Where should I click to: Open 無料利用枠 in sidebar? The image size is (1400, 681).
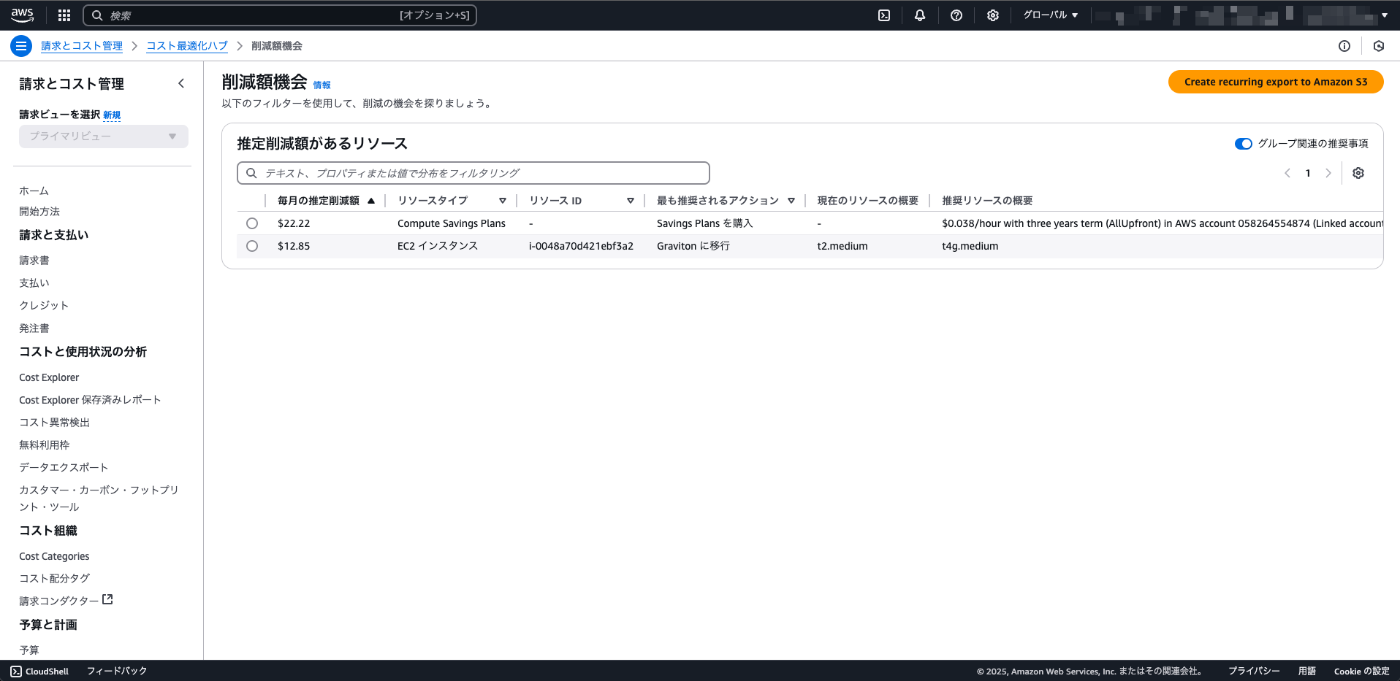click(x=44, y=445)
